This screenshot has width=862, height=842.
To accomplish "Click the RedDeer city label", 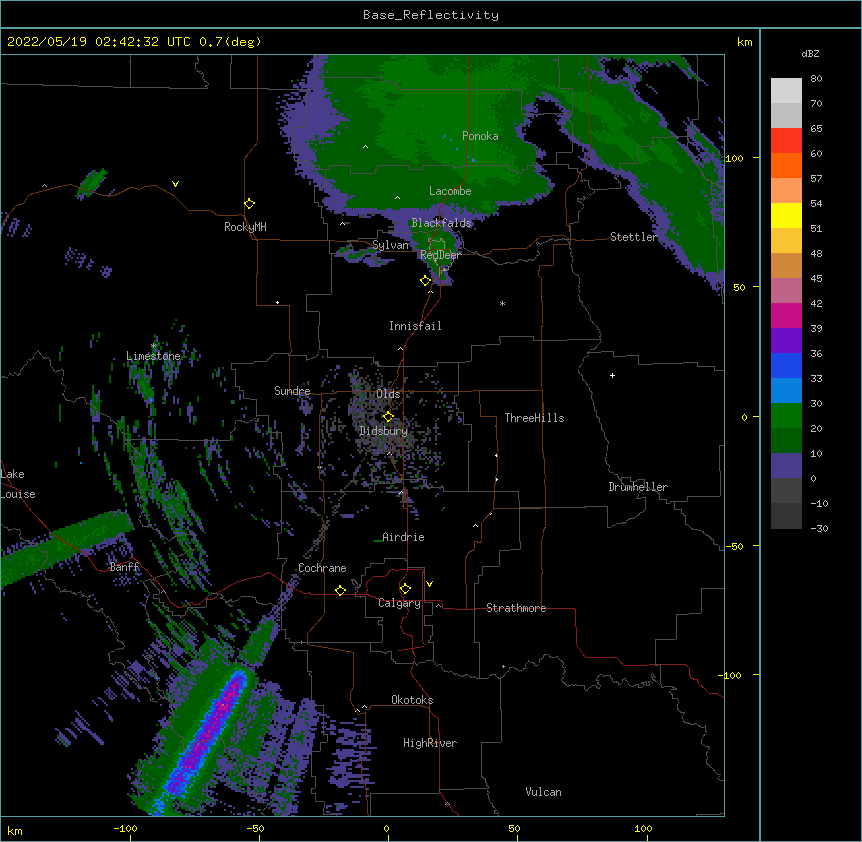I will (440, 255).
